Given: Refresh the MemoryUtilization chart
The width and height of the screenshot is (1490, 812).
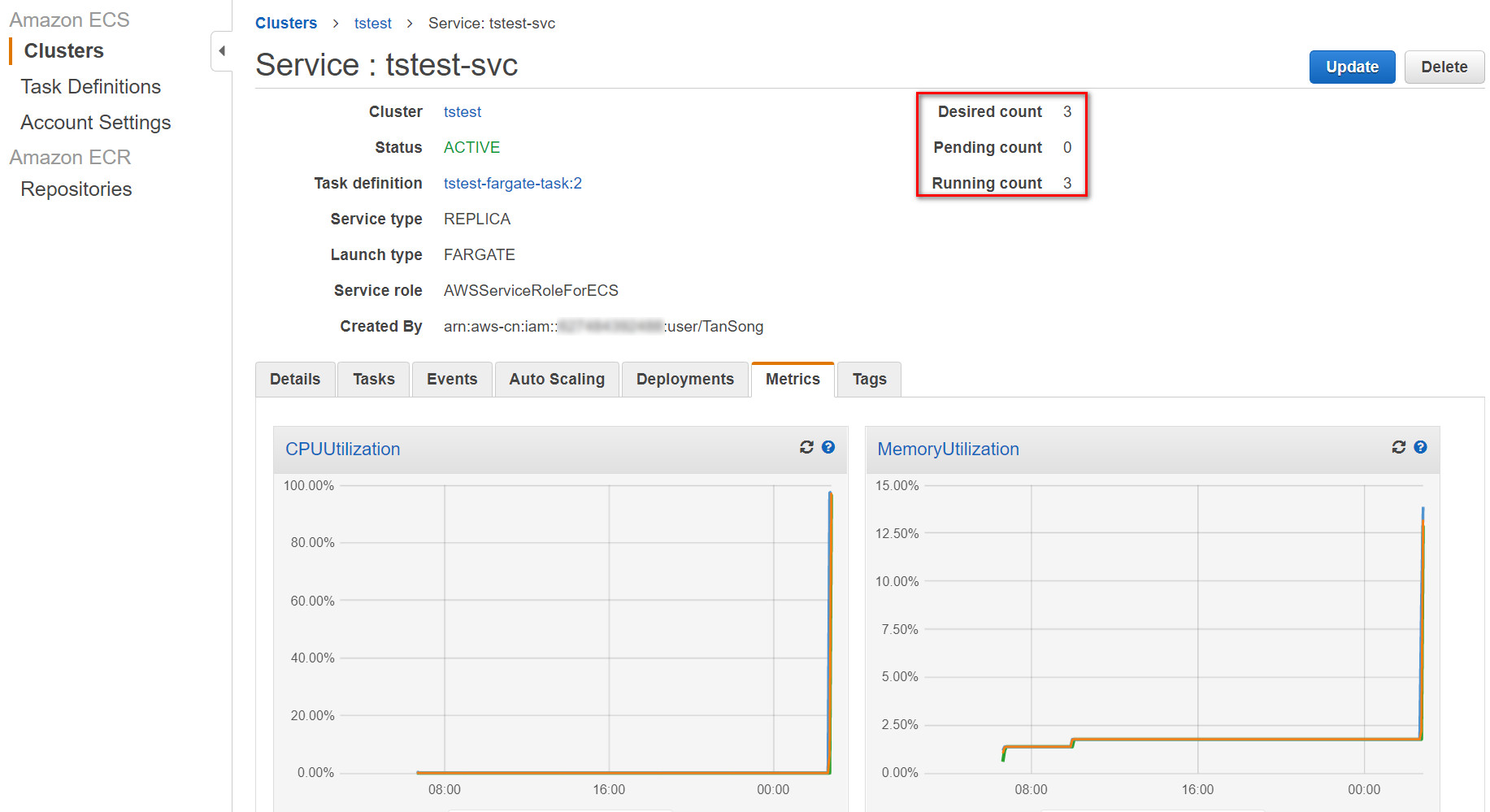Looking at the screenshot, I should [x=1399, y=447].
